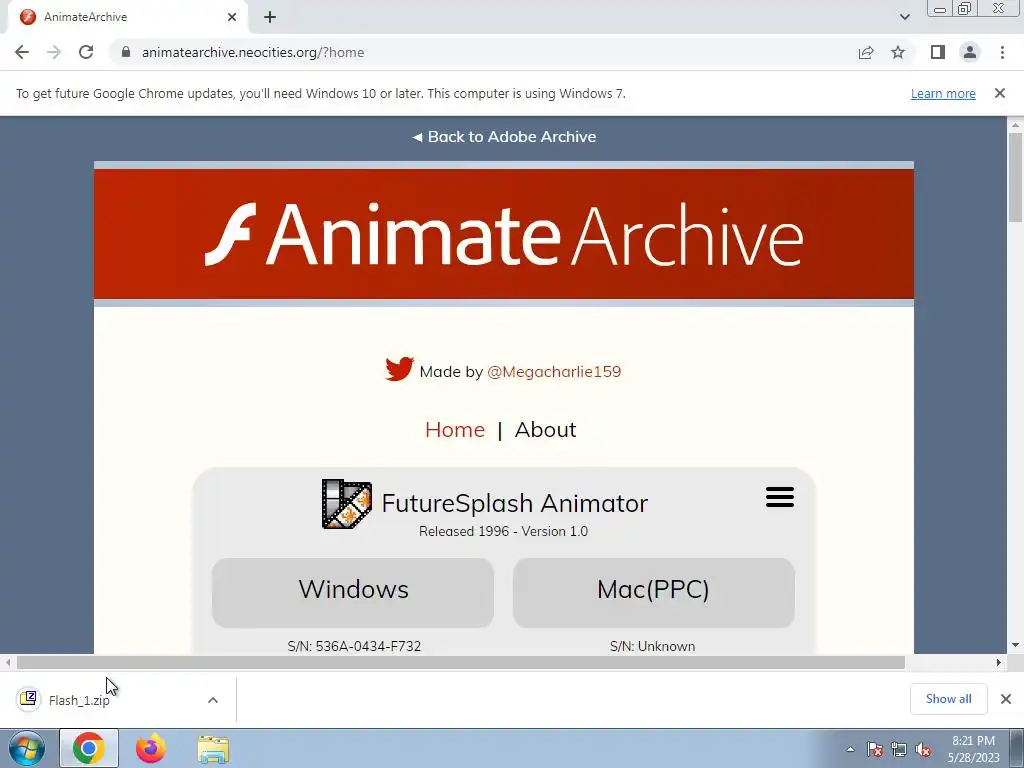Download the Mac(PPC) version
The image size is (1024, 768).
[x=654, y=592]
